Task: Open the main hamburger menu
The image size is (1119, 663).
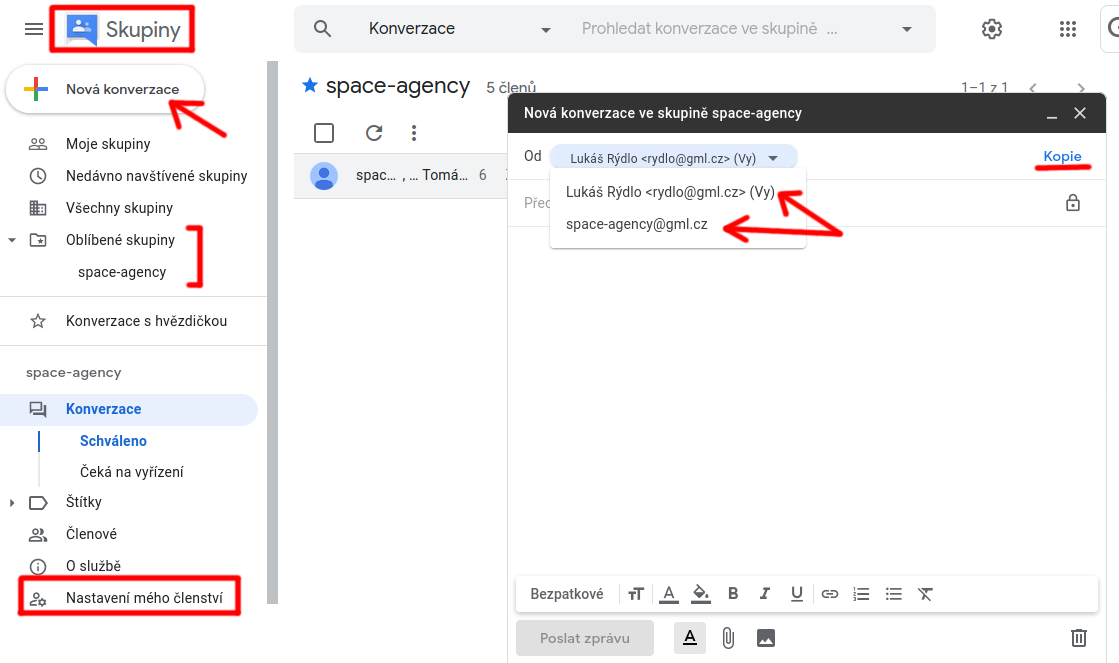Action: (34, 29)
